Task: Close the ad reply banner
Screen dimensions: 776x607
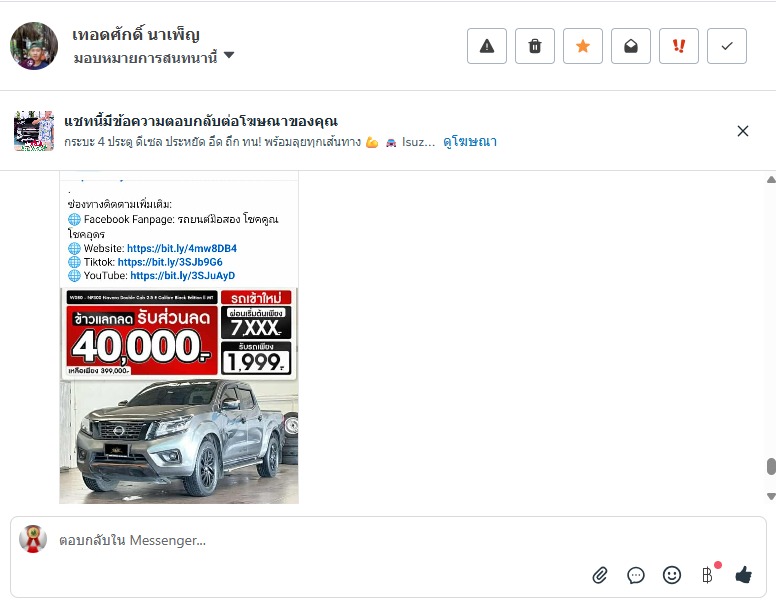Action: (742, 131)
